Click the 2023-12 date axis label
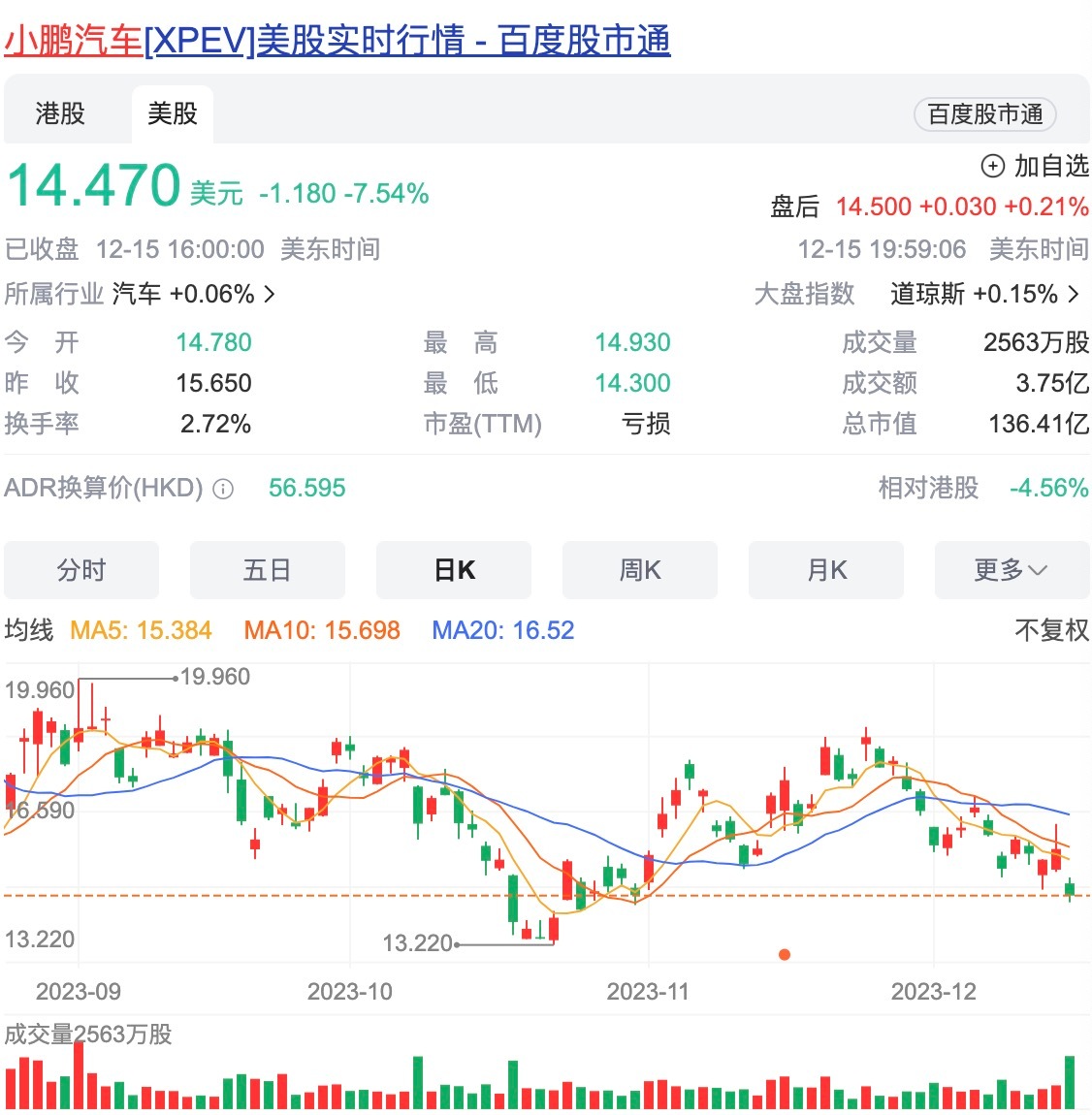The height and width of the screenshot is (1115, 1092). 933,991
